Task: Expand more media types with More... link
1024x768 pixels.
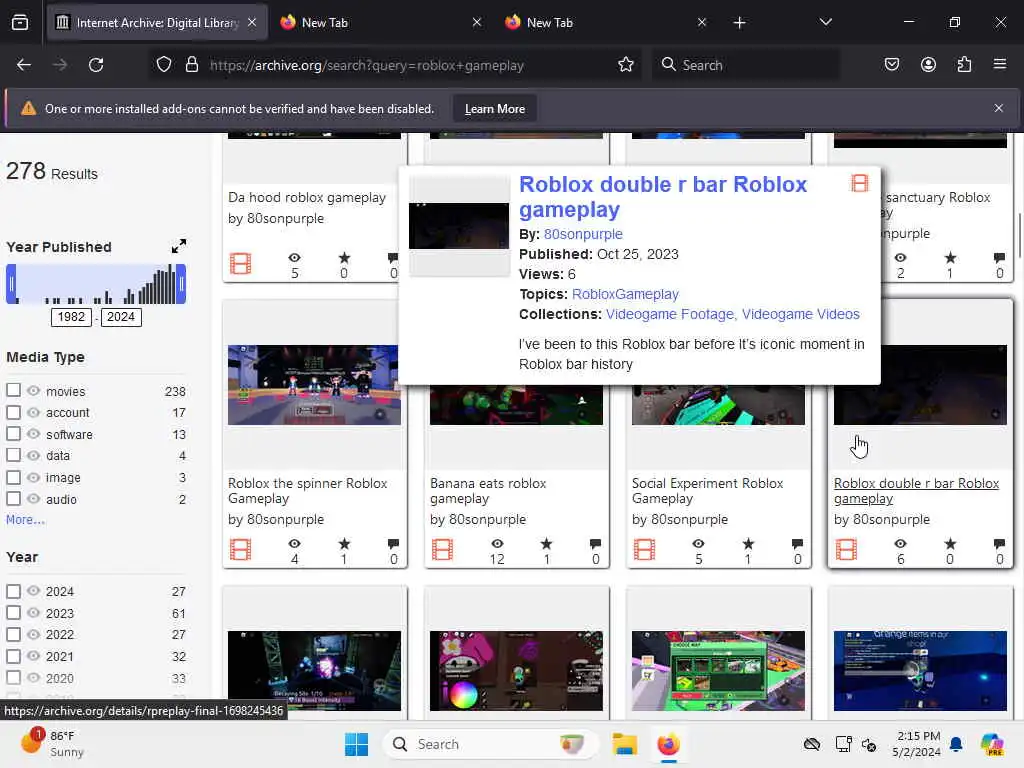Action: (x=25, y=520)
